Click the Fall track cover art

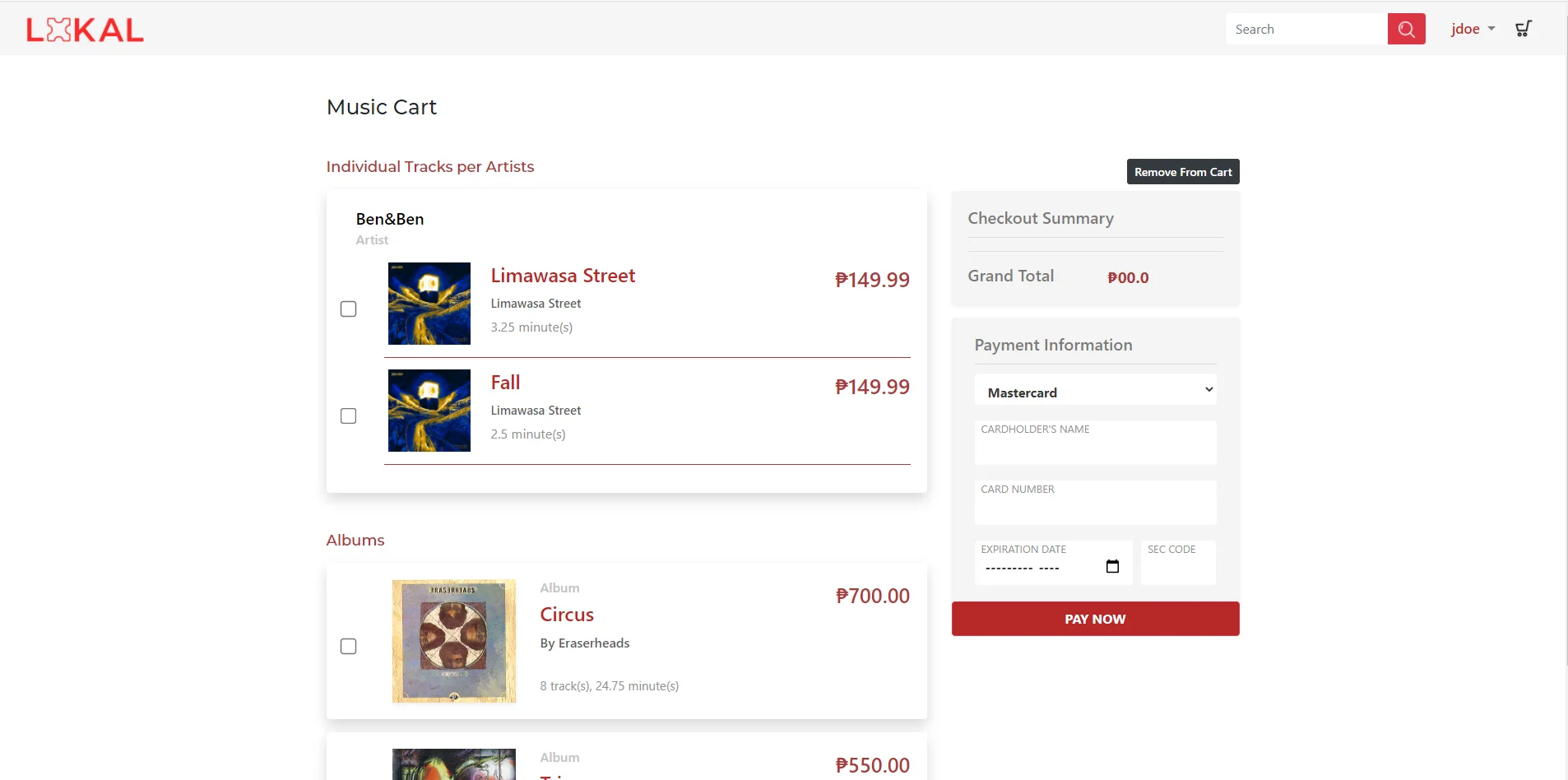click(429, 411)
